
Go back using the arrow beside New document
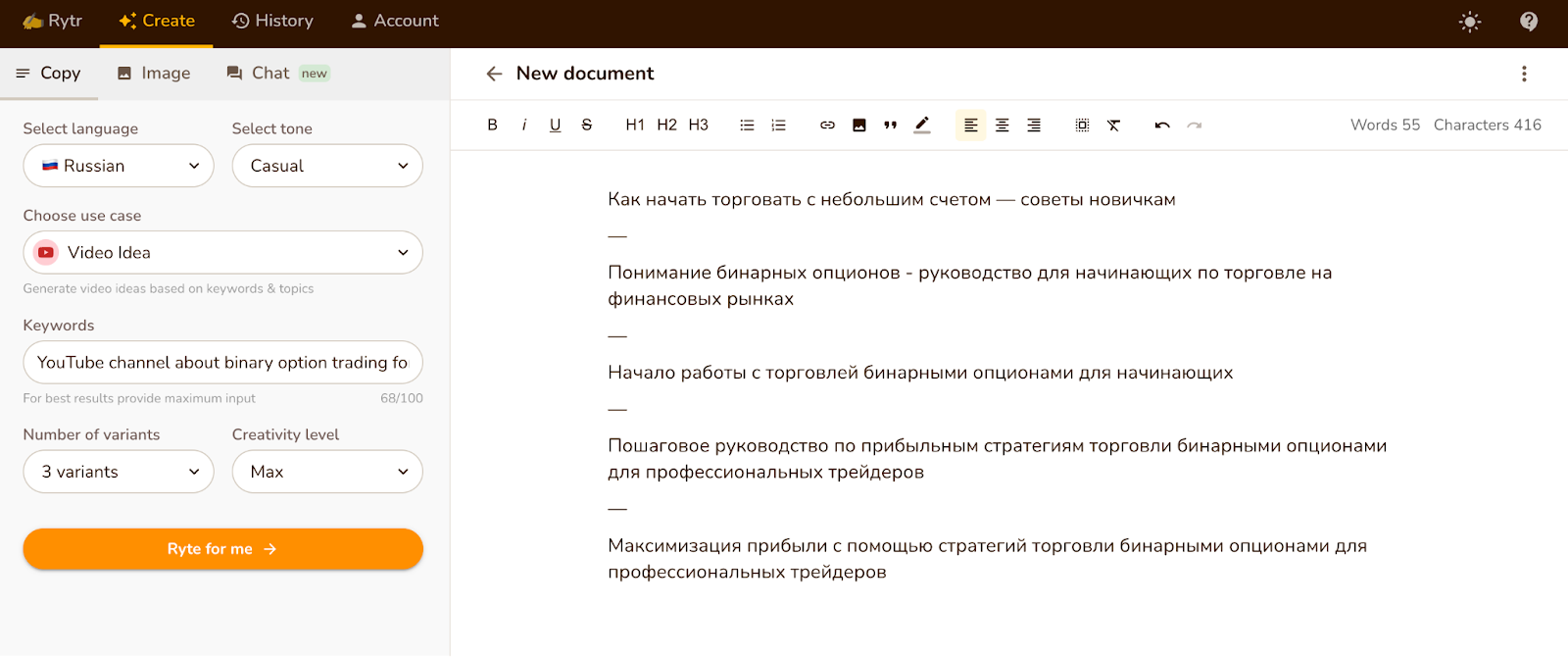coord(494,74)
